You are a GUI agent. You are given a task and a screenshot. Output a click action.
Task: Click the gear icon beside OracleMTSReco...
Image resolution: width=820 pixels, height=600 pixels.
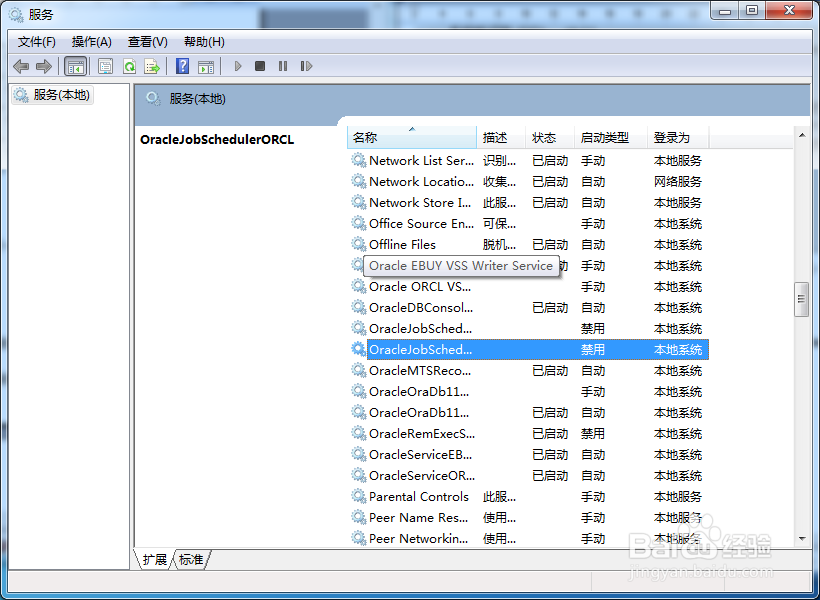359,370
